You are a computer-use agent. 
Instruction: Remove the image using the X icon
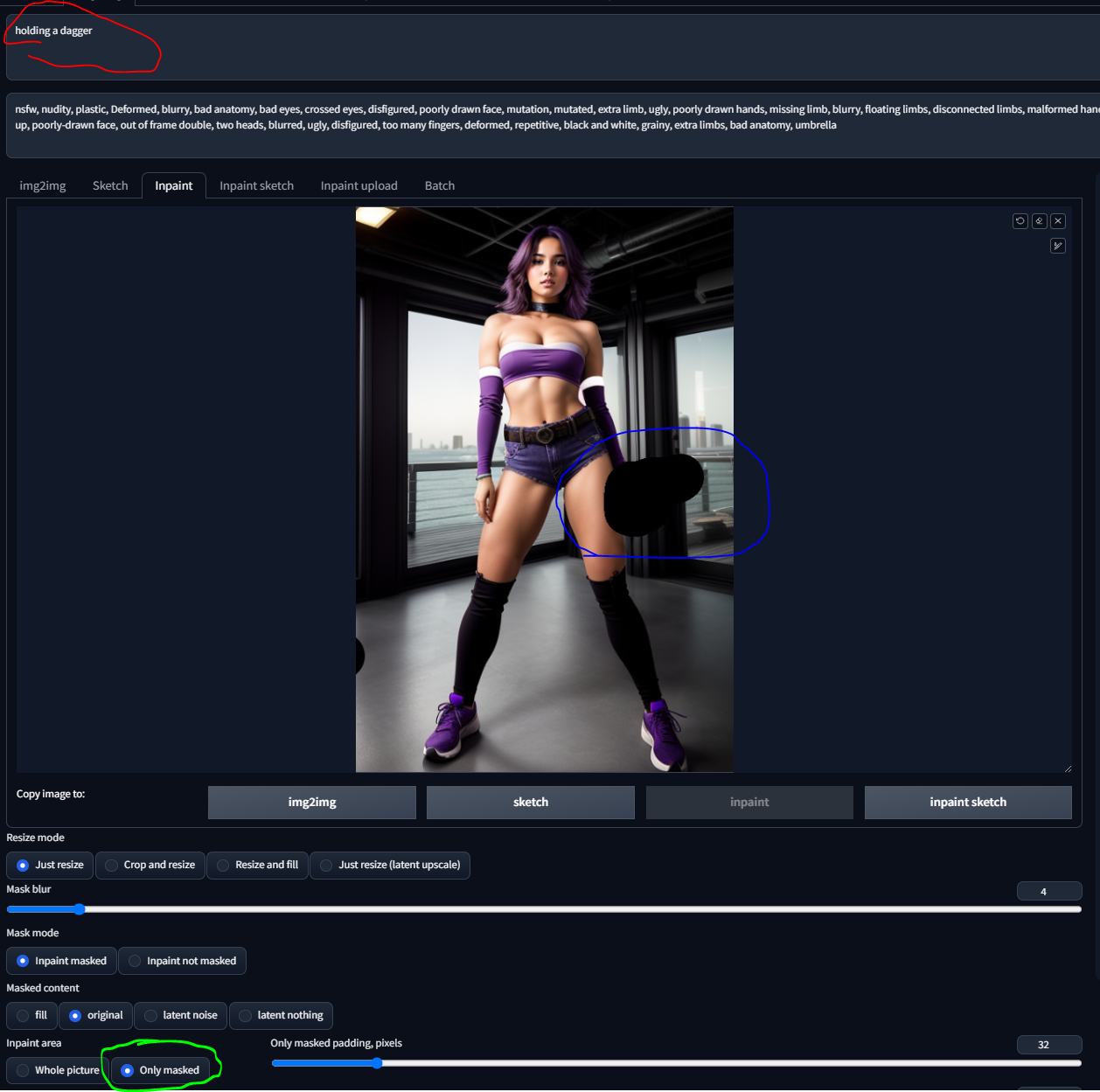tap(1058, 221)
